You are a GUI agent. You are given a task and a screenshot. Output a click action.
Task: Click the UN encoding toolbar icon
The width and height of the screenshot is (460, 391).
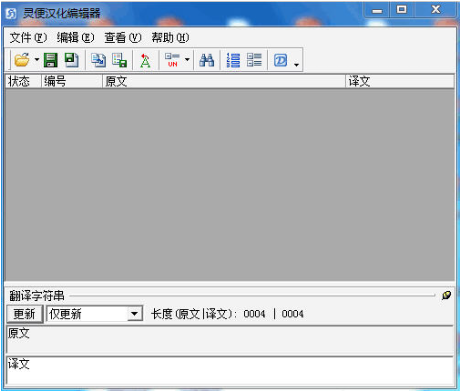tap(172, 60)
